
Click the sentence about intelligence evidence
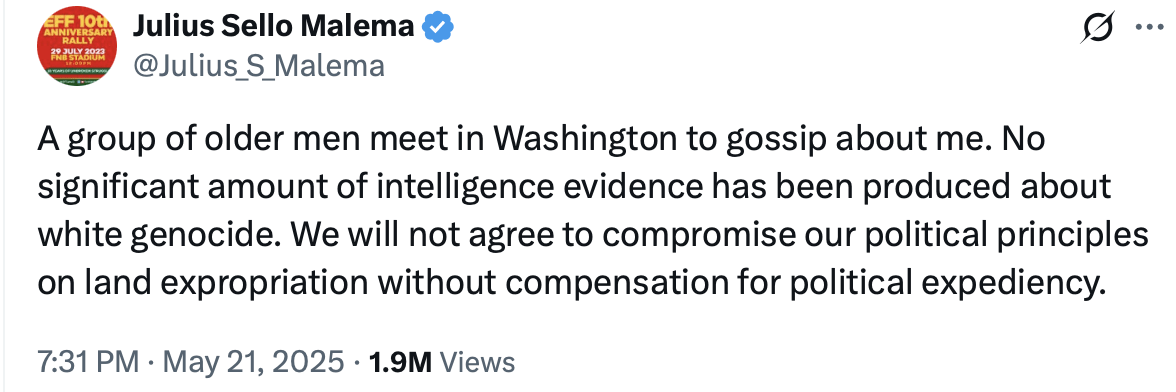click(x=574, y=188)
